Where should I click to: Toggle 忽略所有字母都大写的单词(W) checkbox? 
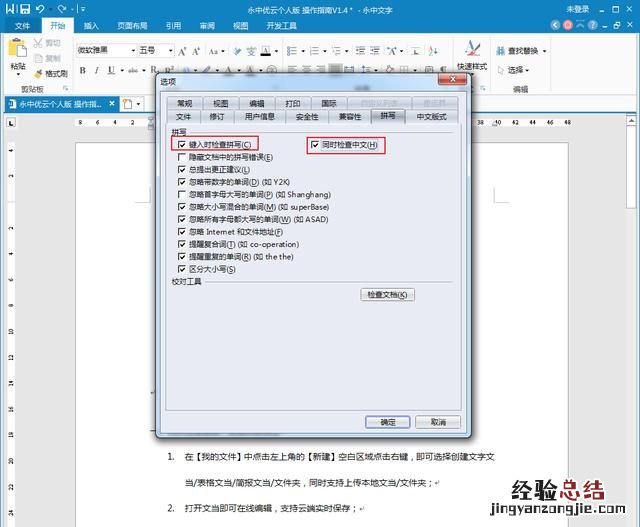182,219
